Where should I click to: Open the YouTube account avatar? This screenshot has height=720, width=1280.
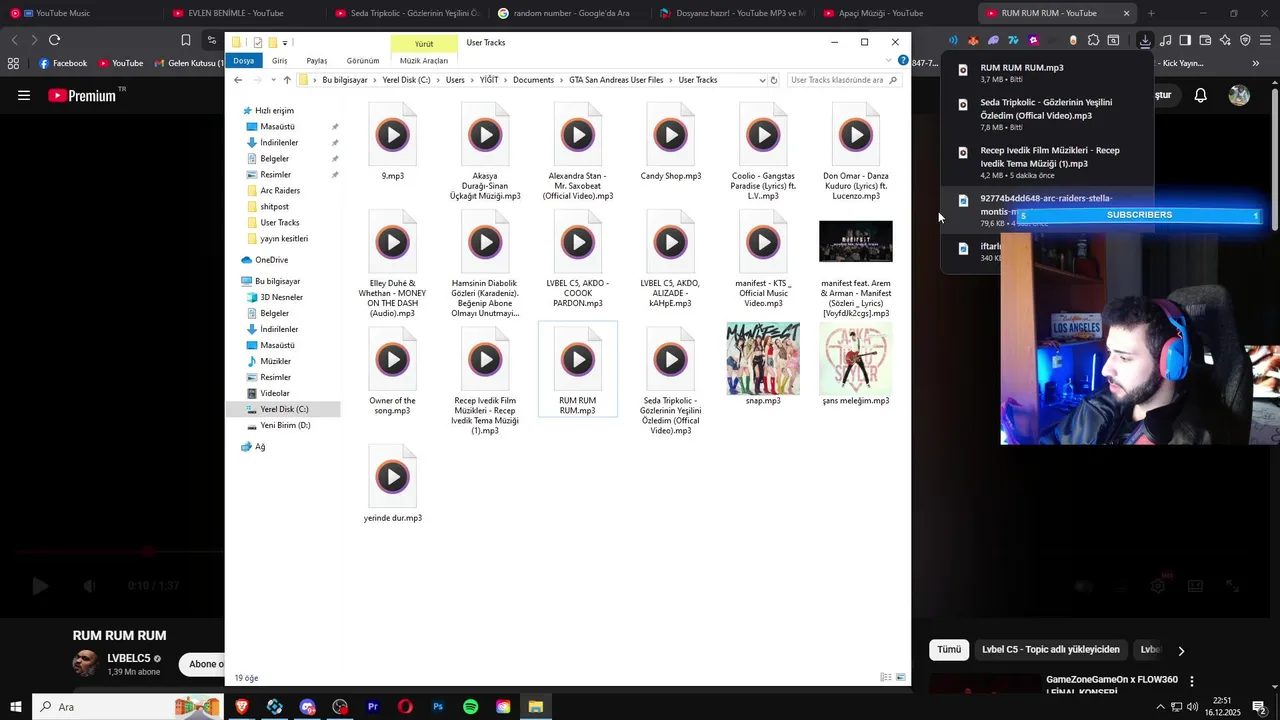coord(1239,96)
